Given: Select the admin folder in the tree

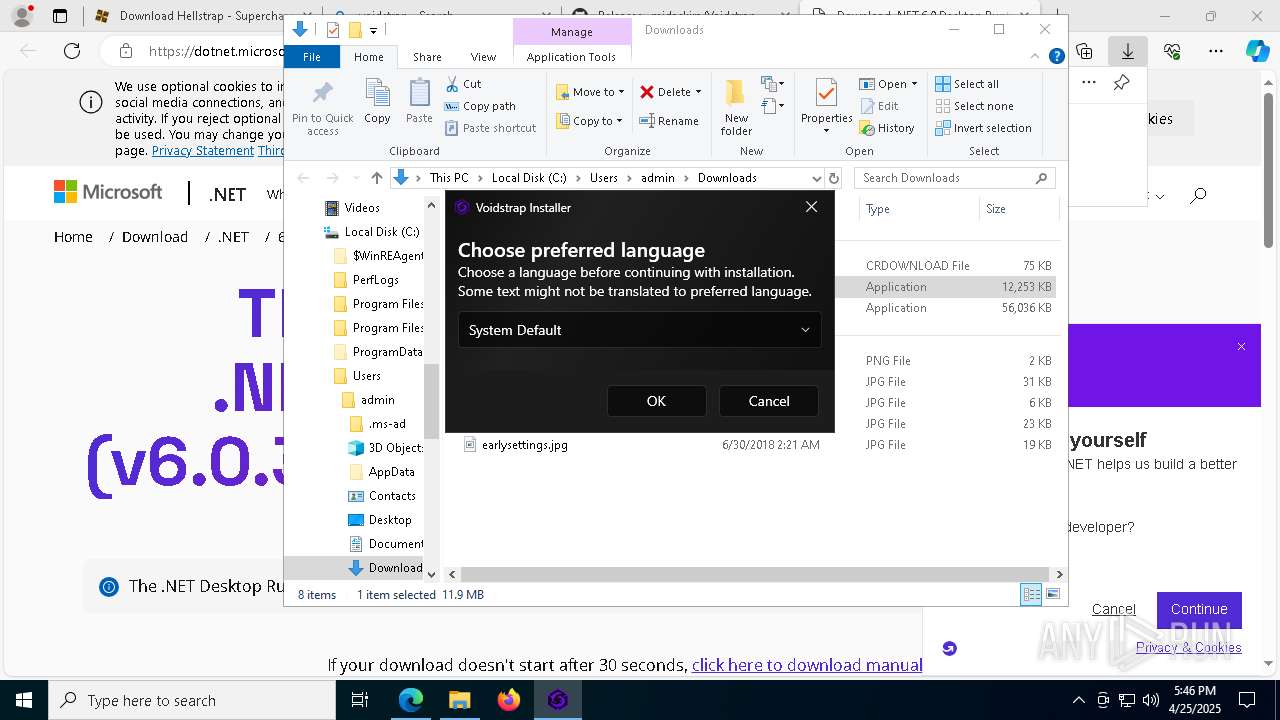Looking at the screenshot, I should tap(368, 400).
